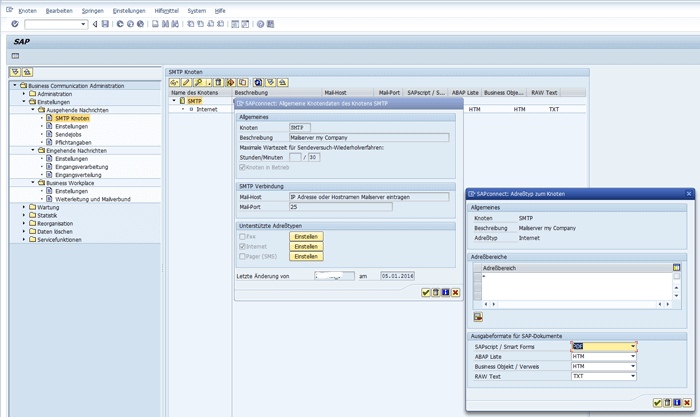Cancel Allgemeine Knotendaten dialog with red X
The width and height of the screenshot is (700, 417).
[x=455, y=292]
